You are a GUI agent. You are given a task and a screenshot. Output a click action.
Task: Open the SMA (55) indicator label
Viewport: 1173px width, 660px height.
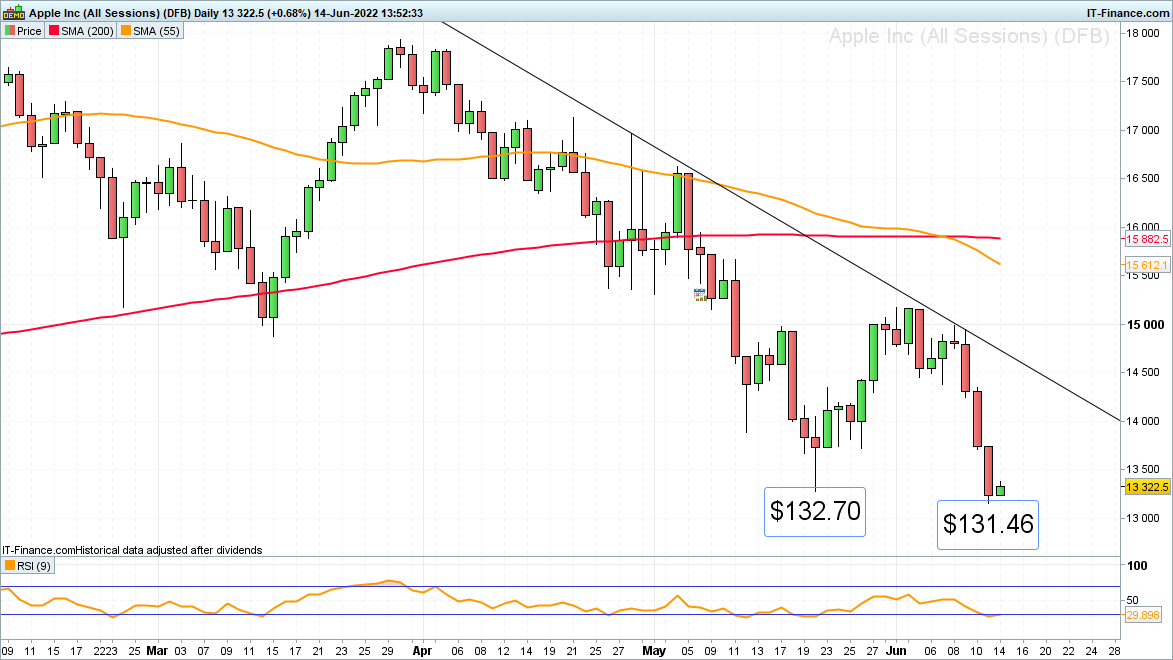point(150,31)
